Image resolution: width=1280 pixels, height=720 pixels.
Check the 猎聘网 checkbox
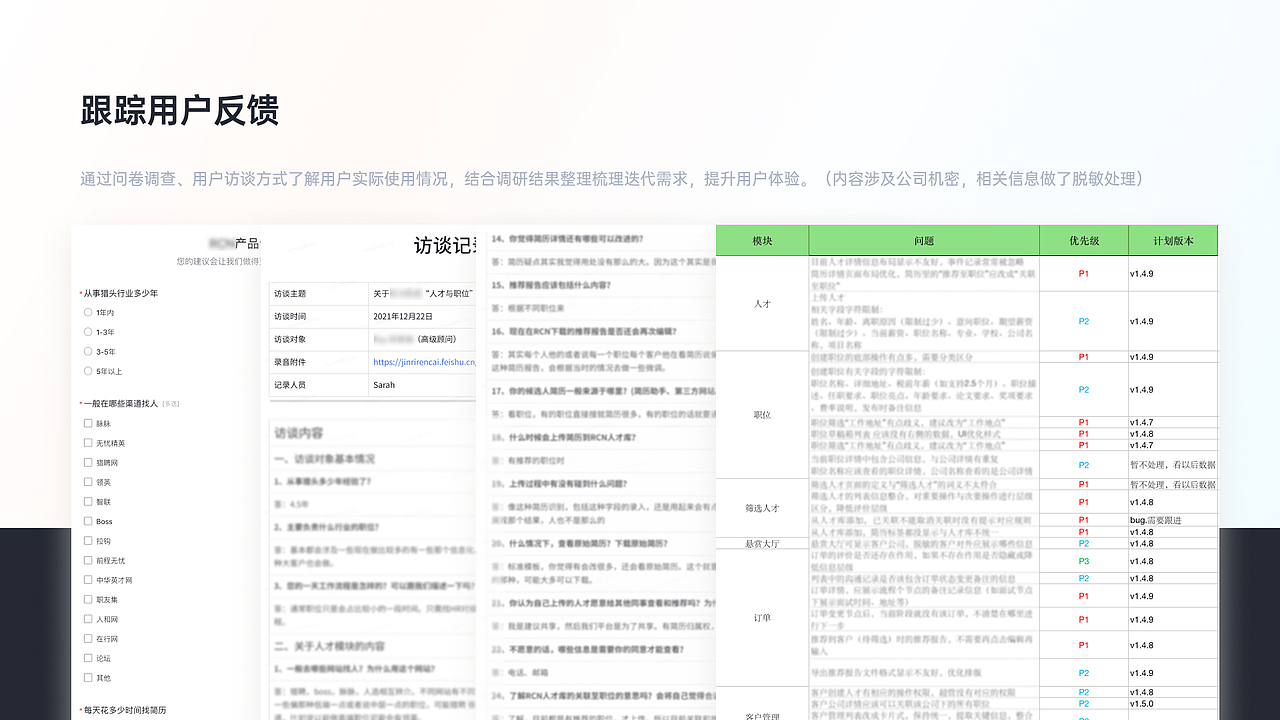pos(86,462)
